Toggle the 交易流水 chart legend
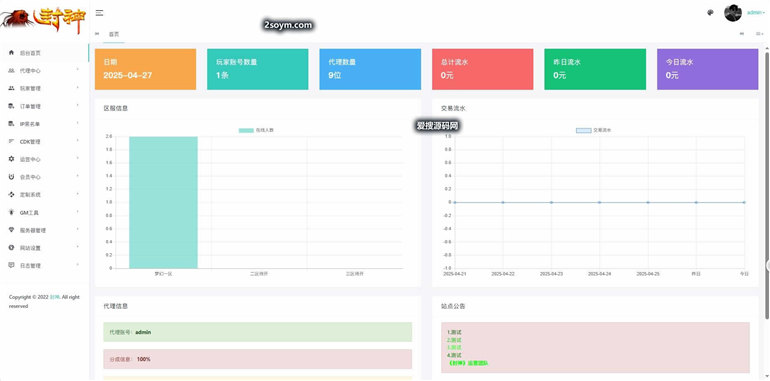Viewport: 770px width, 381px height. point(593,130)
